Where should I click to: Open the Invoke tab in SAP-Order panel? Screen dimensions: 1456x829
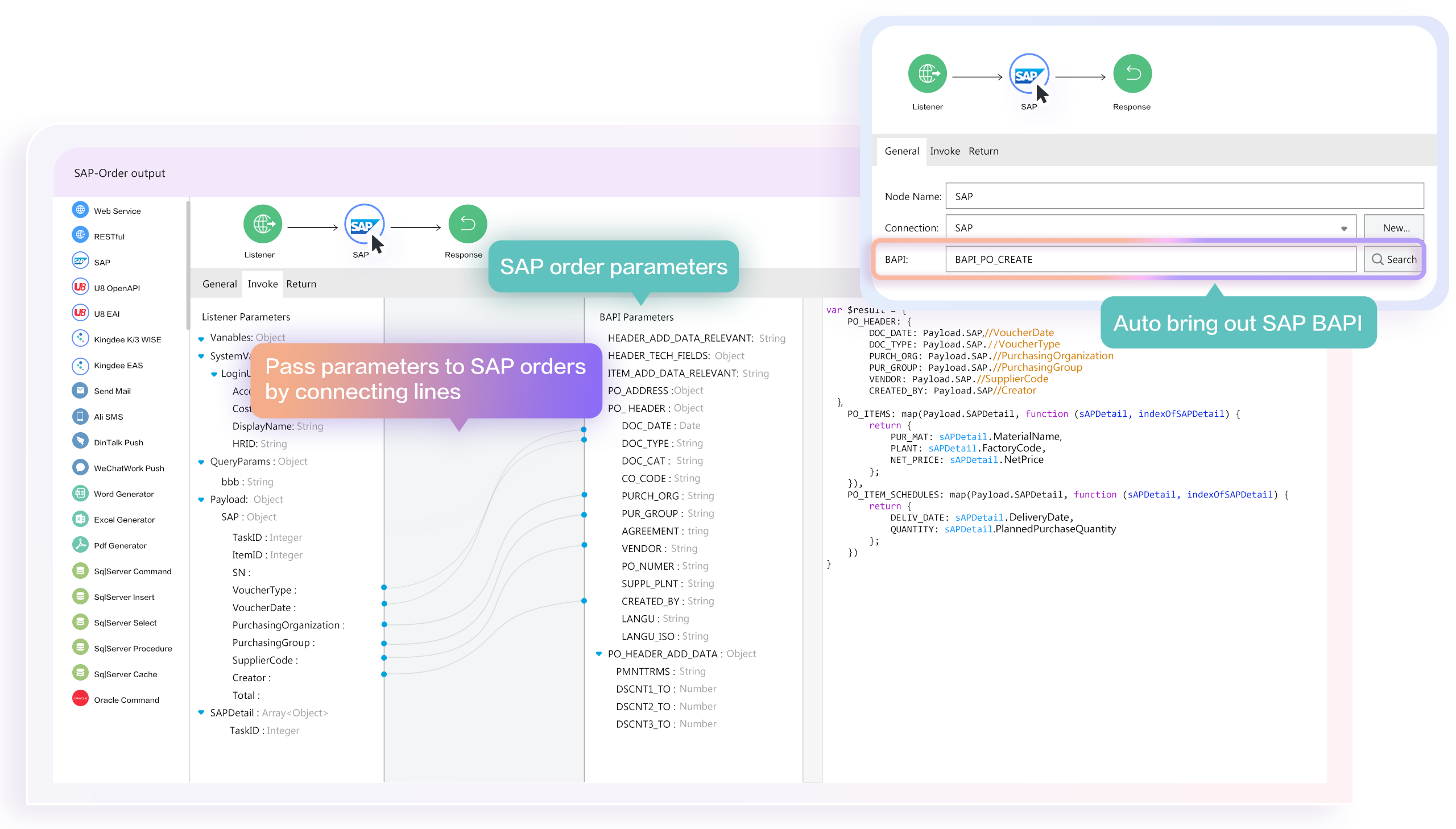(263, 284)
